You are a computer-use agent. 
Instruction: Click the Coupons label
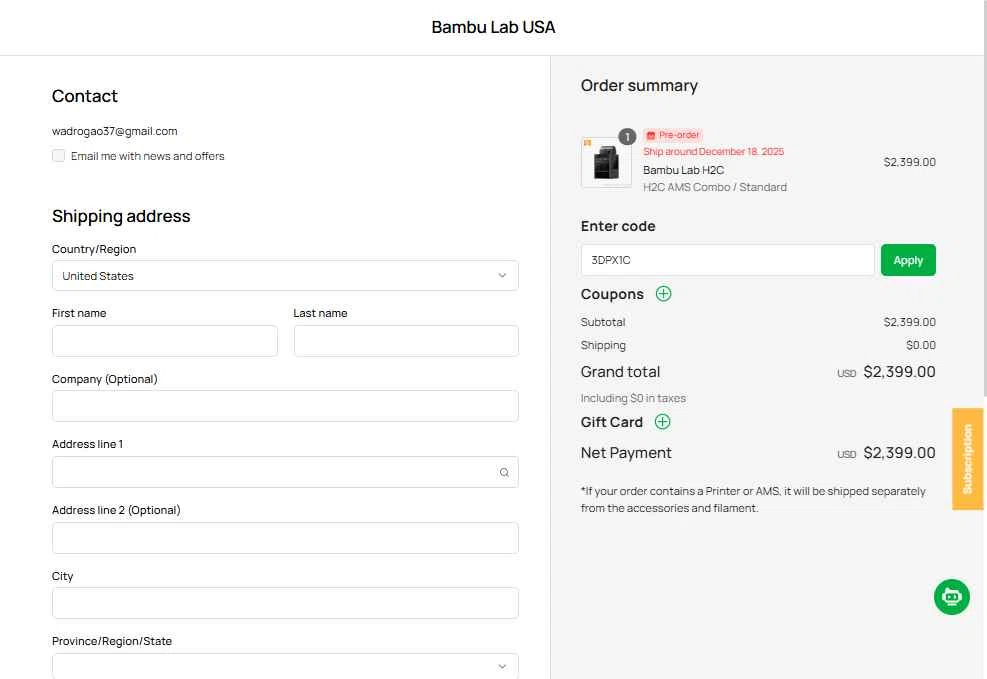point(612,294)
